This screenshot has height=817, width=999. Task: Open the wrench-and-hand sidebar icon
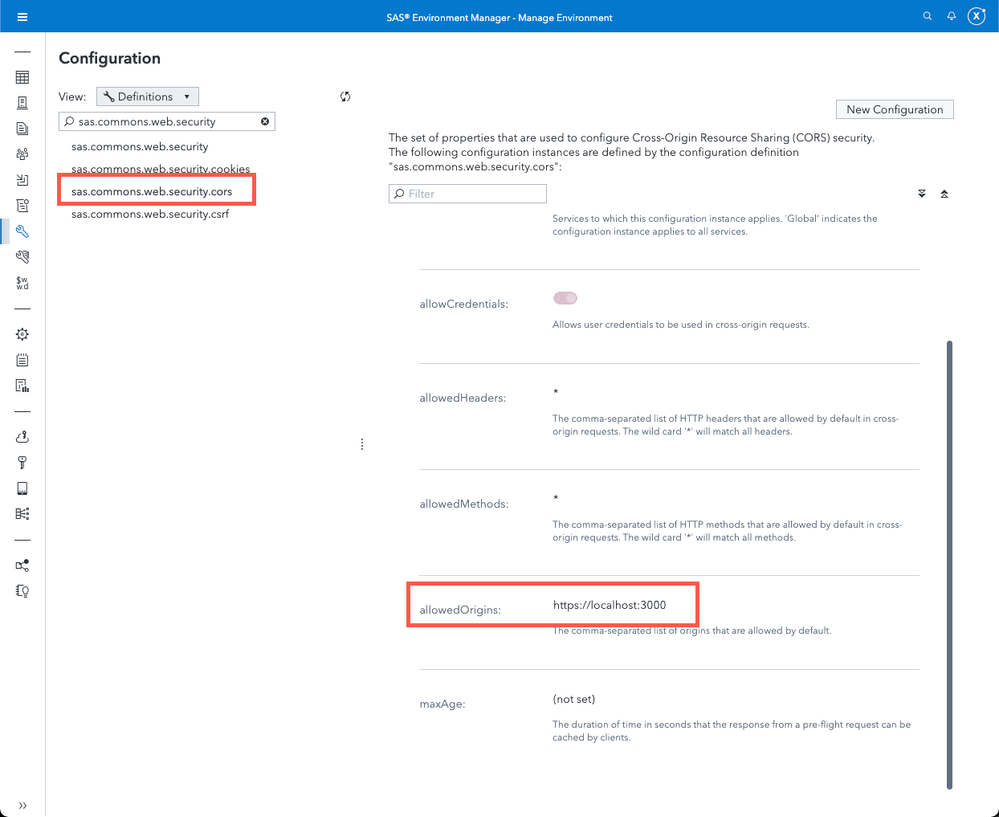pyautogui.click(x=22, y=257)
